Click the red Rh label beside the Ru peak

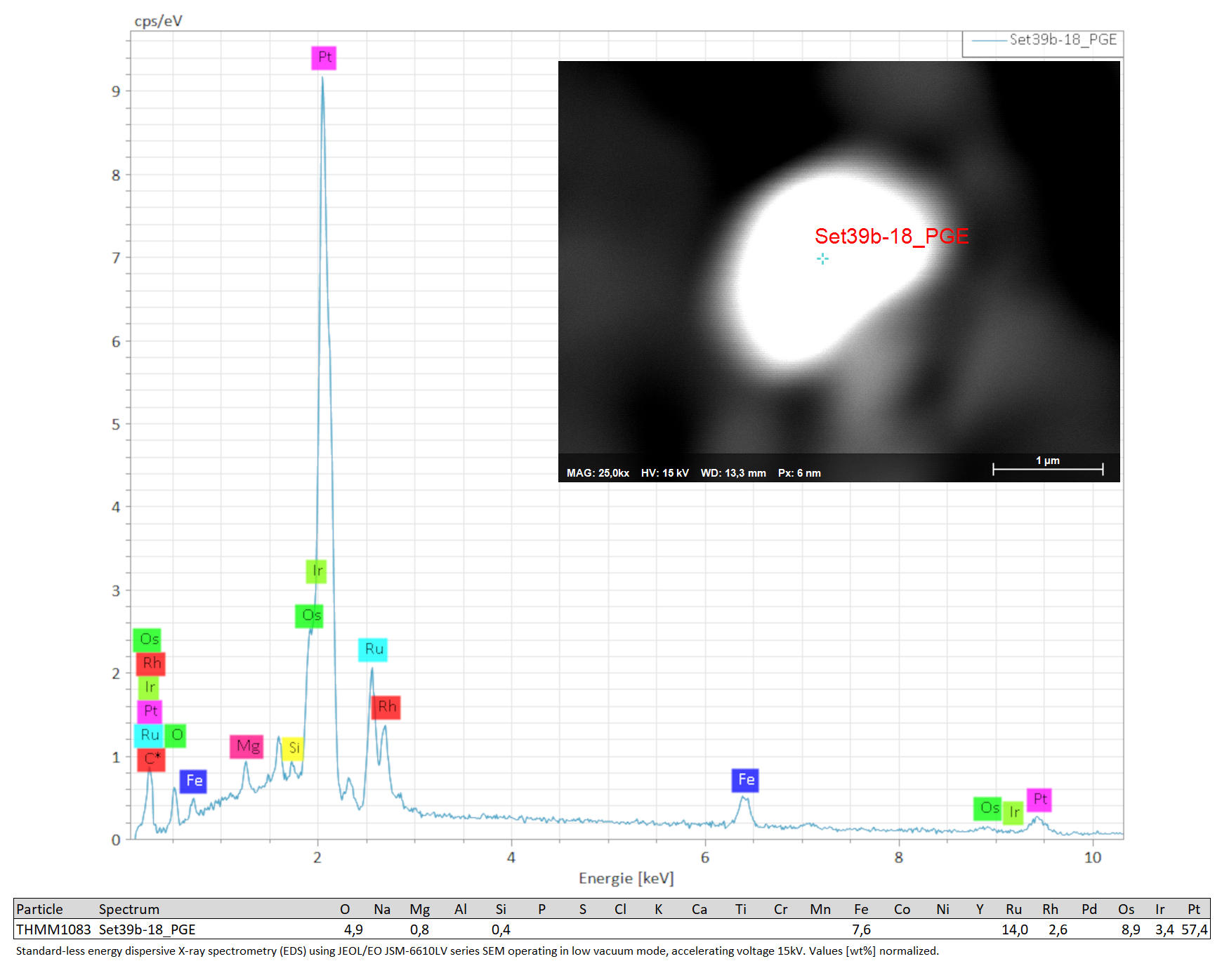[386, 707]
